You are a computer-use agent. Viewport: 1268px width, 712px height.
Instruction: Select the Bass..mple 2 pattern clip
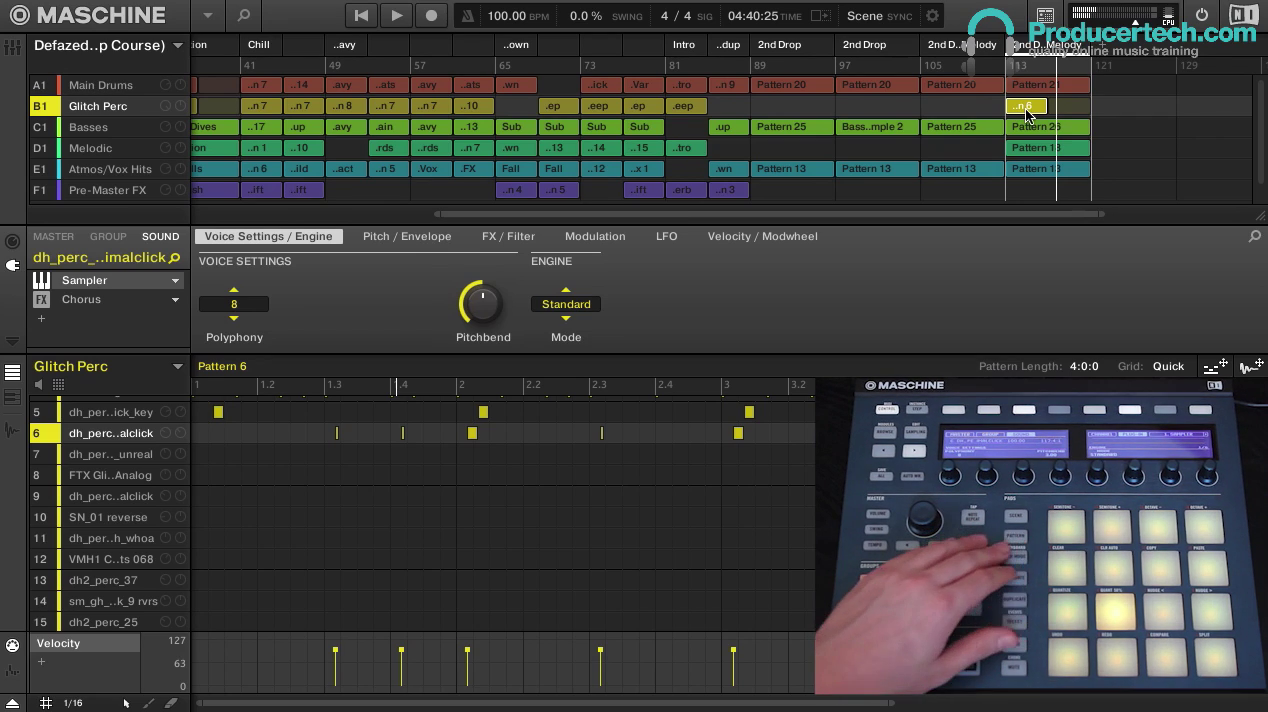876,127
